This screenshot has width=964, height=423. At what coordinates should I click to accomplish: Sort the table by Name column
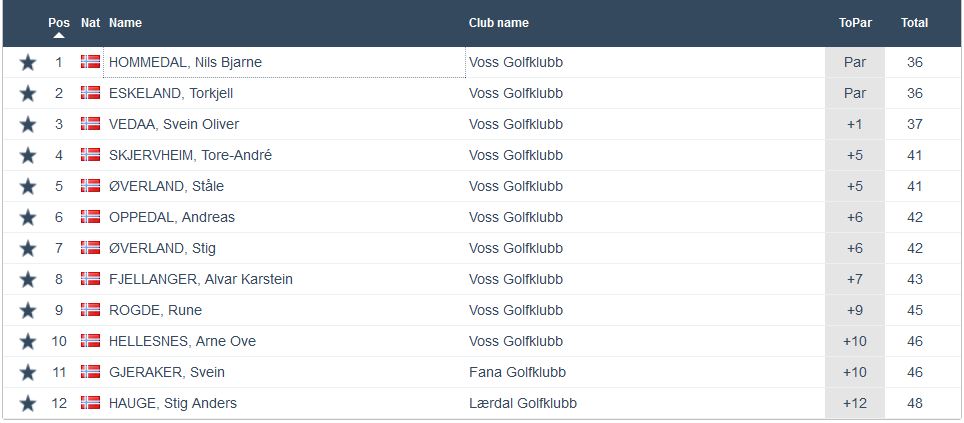coord(125,22)
